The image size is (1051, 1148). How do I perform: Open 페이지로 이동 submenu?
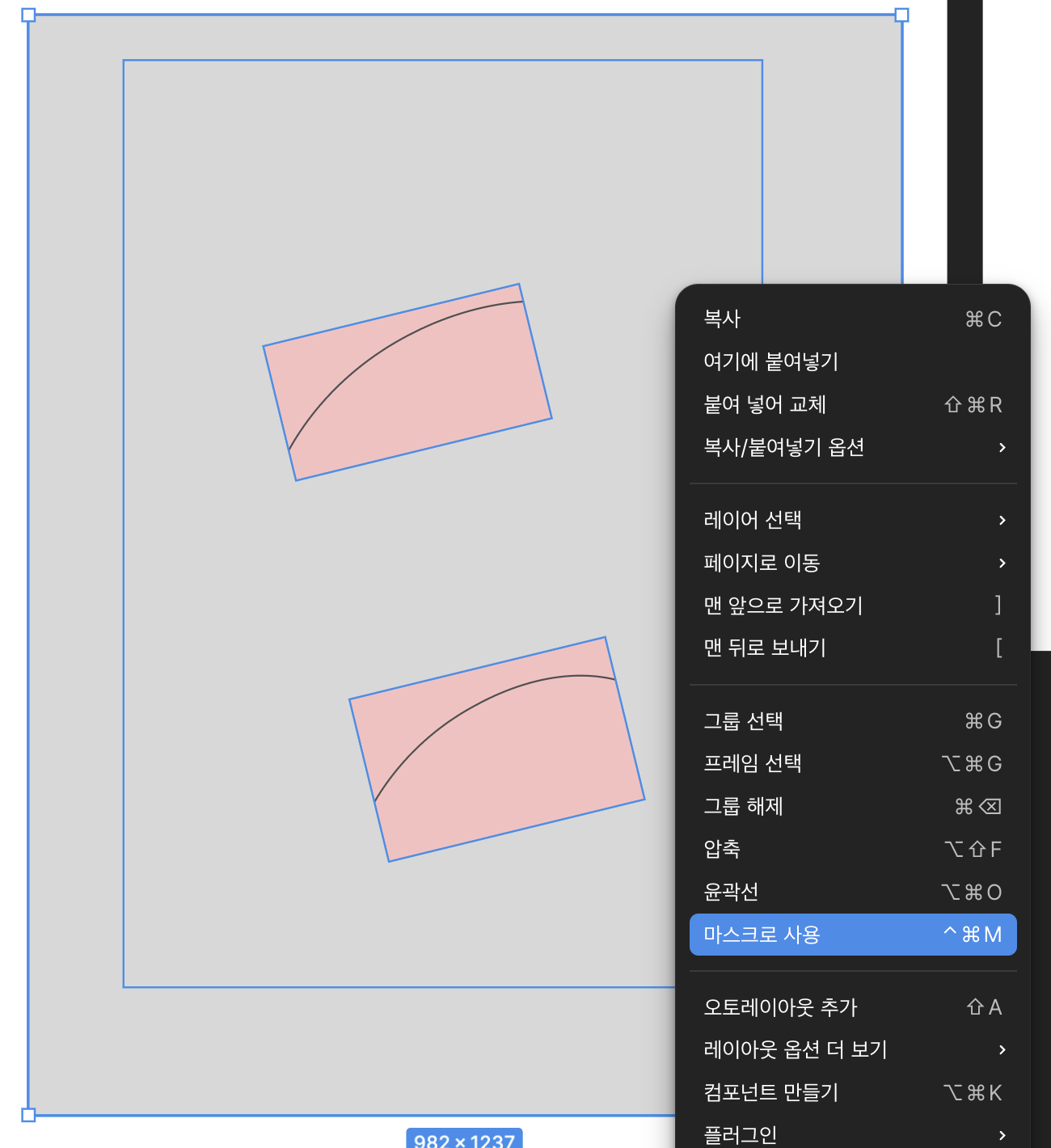click(x=853, y=563)
